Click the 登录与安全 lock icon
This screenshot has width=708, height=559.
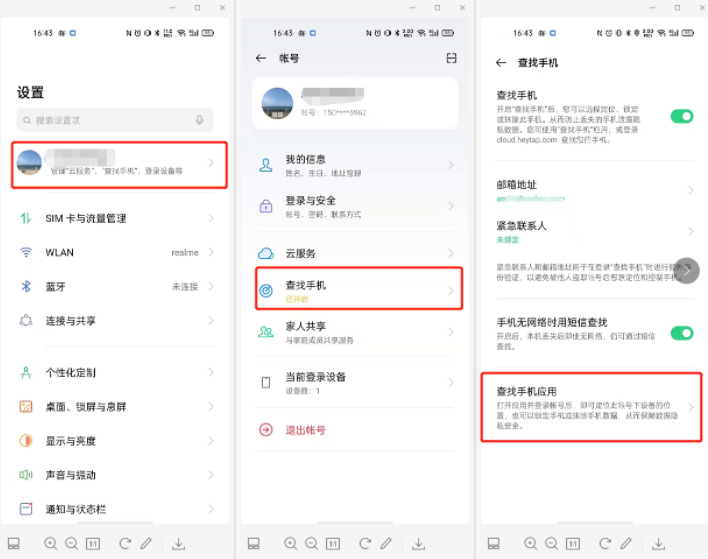click(x=266, y=206)
